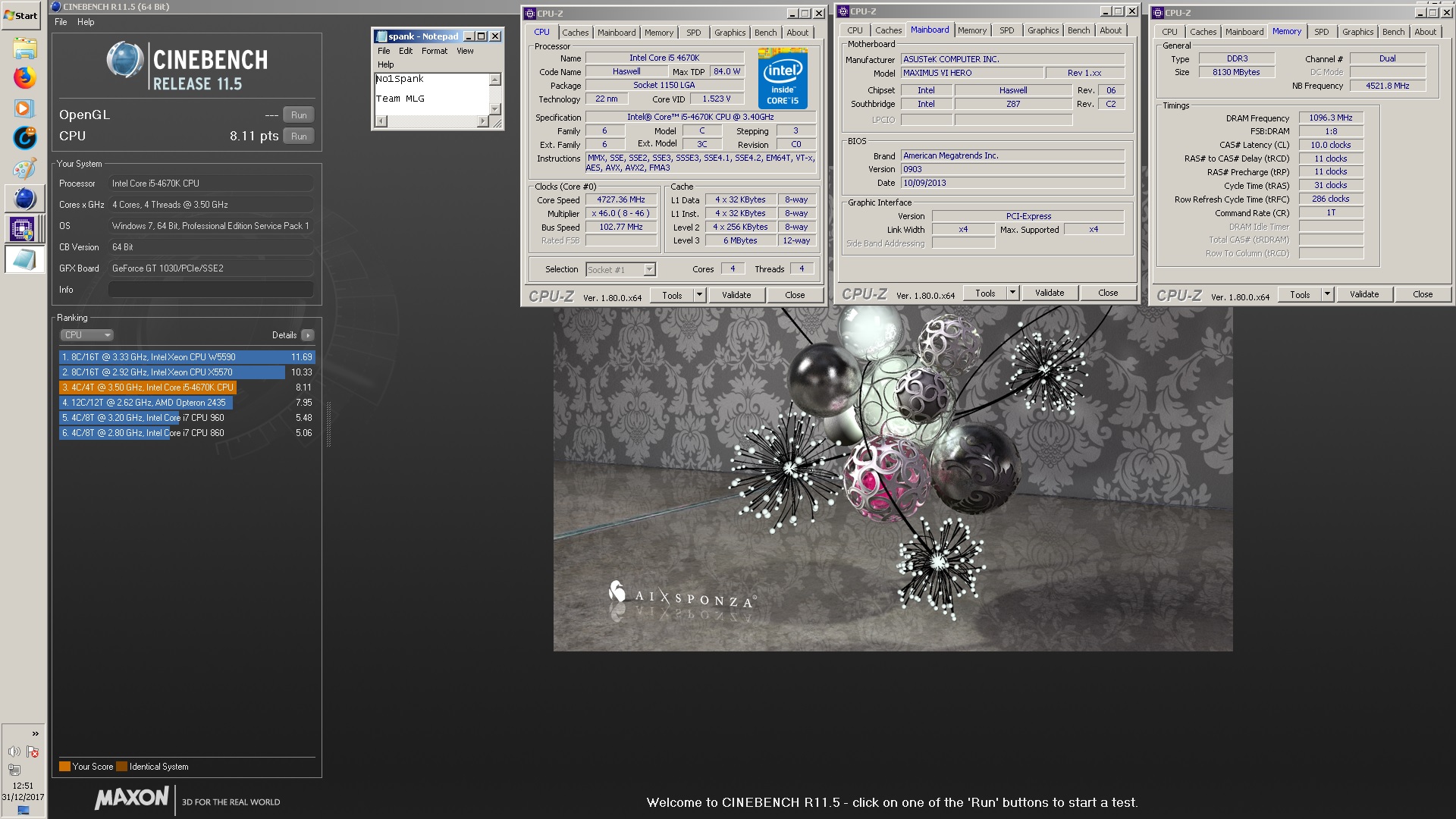Click the Cinebench sphere logo
Image resolution: width=1456 pixels, height=819 pixels.
pyautogui.click(x=125, y=60)
